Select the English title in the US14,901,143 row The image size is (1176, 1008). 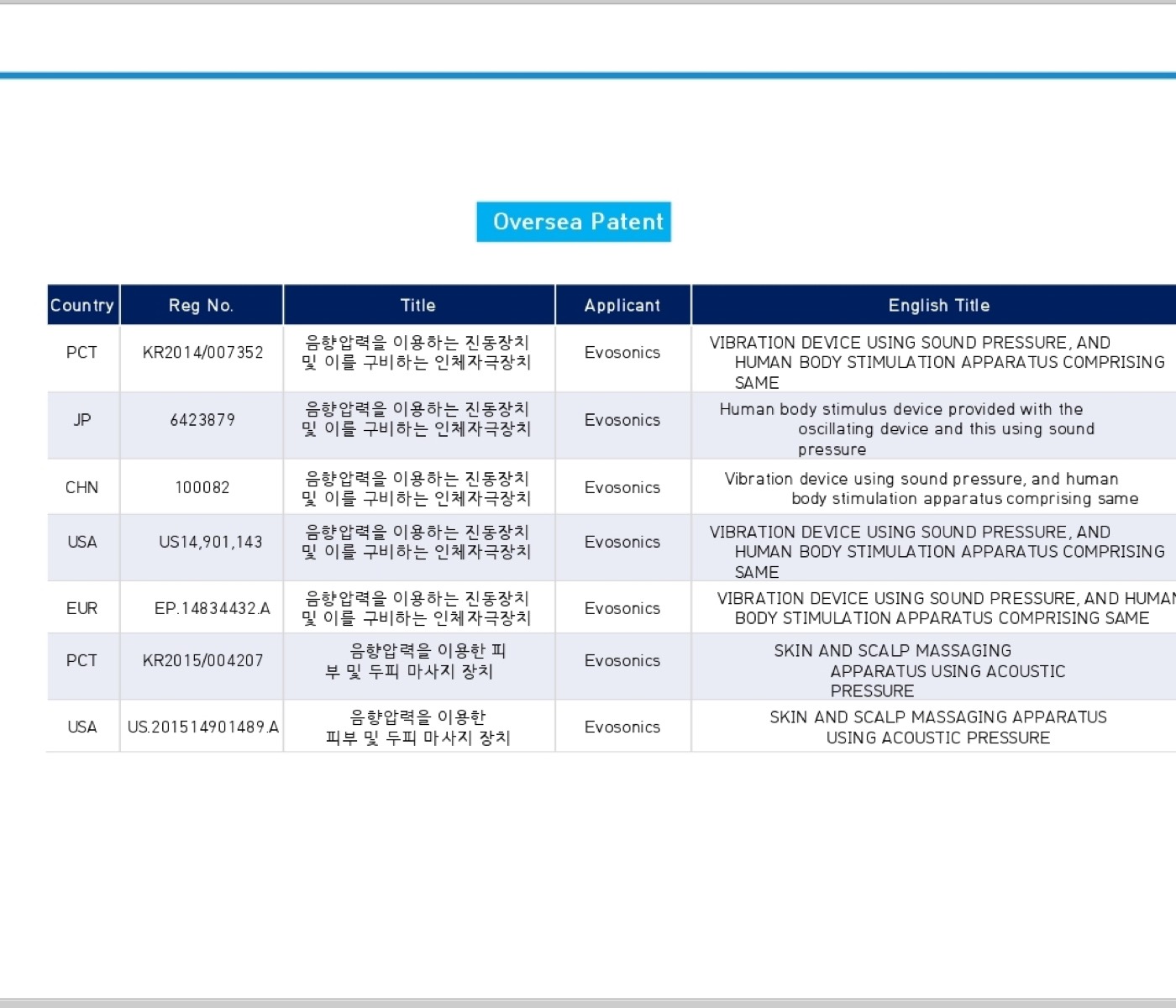[x=937, y=552]
